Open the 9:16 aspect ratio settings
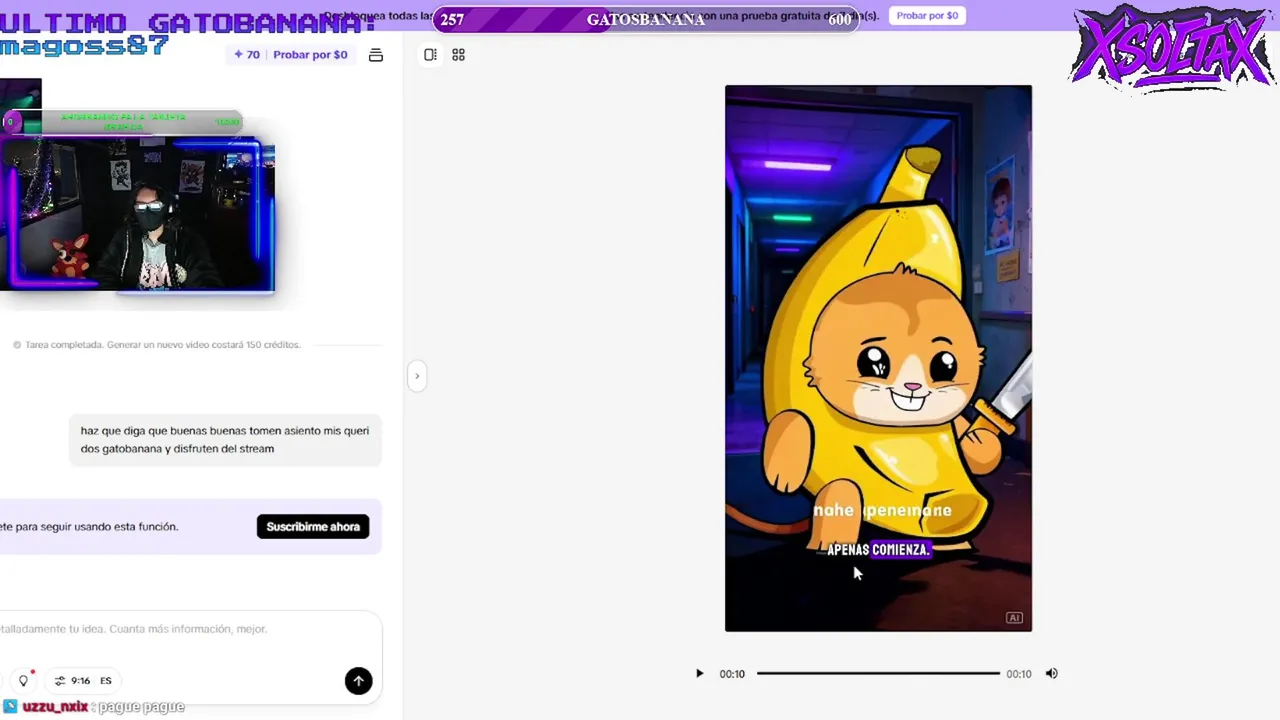 (72, 681)
